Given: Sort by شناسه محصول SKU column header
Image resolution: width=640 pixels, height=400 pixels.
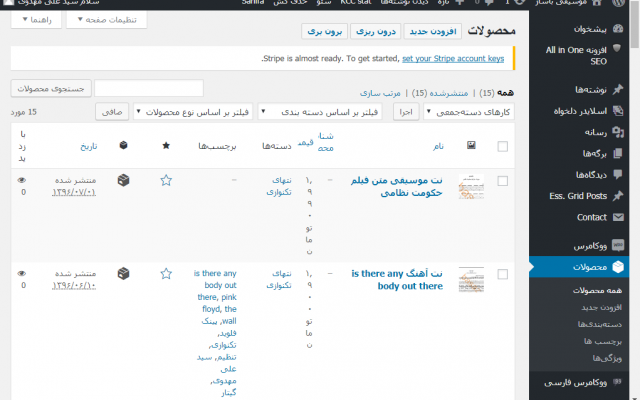Looking at the screenshot, I should click(x=325, y=142).
